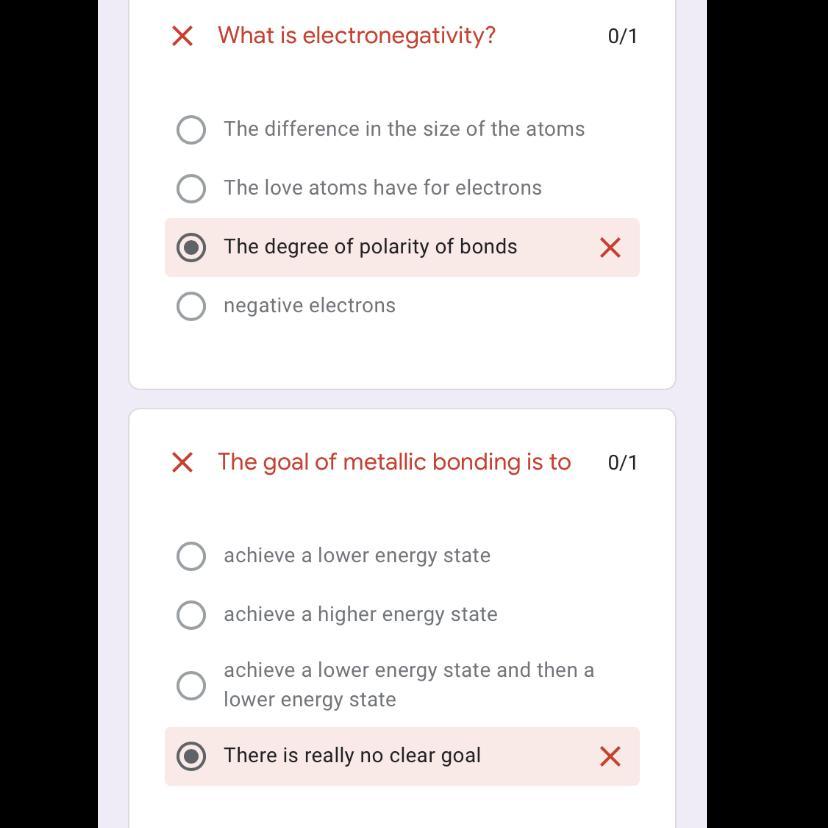Viewport: 828px width, 828px height.
Task: Click the "negative electrons" answer text
Action: point(310,306)
